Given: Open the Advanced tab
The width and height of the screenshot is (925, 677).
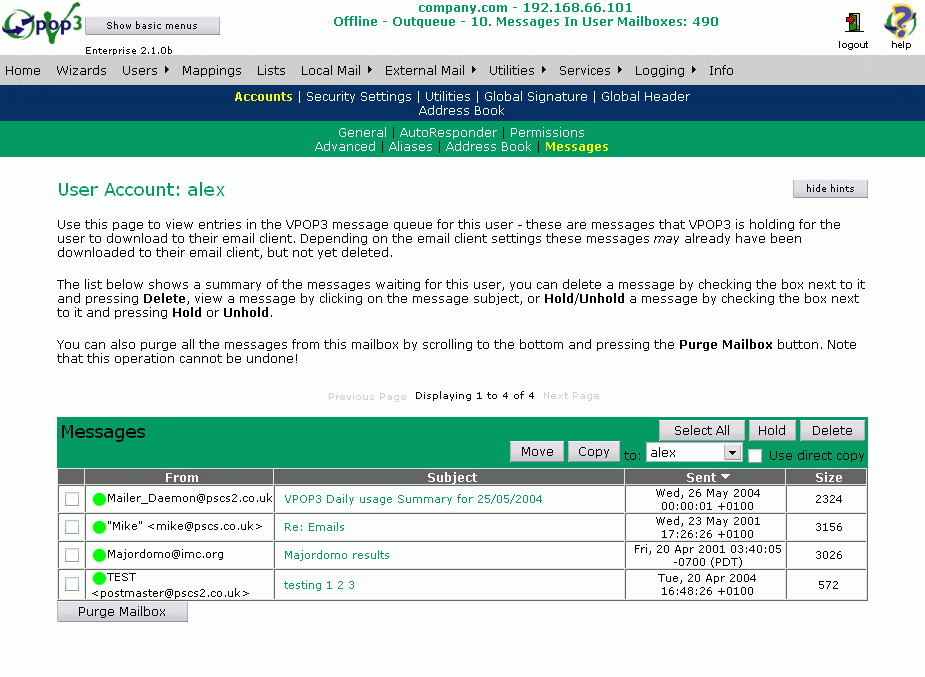Looking at the screenshot, I should click(x=345, y=146).
